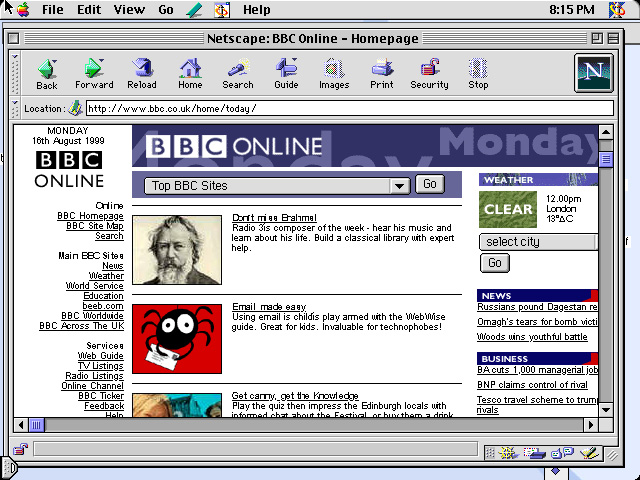Open Russians pound Dagestan news link
This screenshot has height=480, width=640.
(537, 307)
